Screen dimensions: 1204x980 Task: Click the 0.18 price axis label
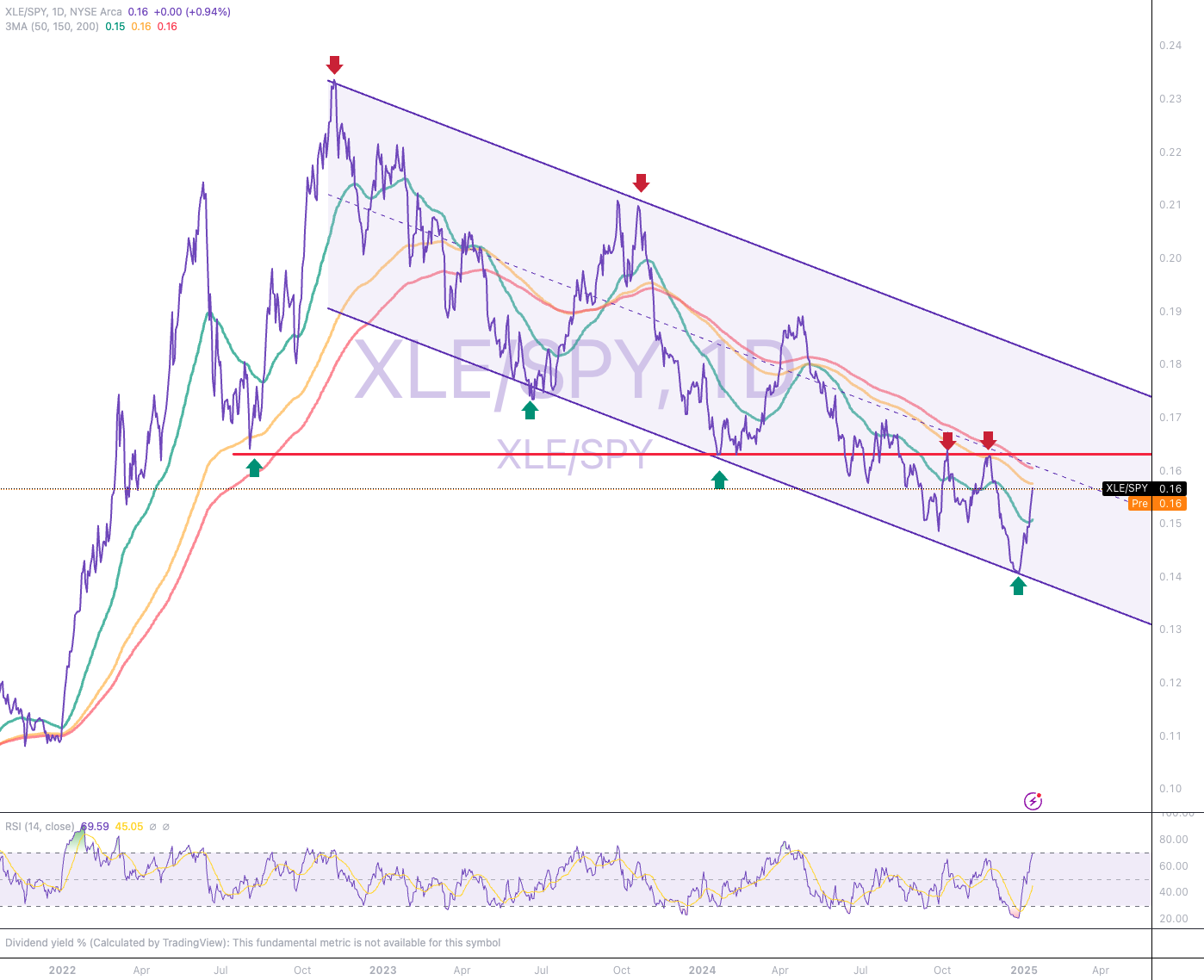point(1170,364)
